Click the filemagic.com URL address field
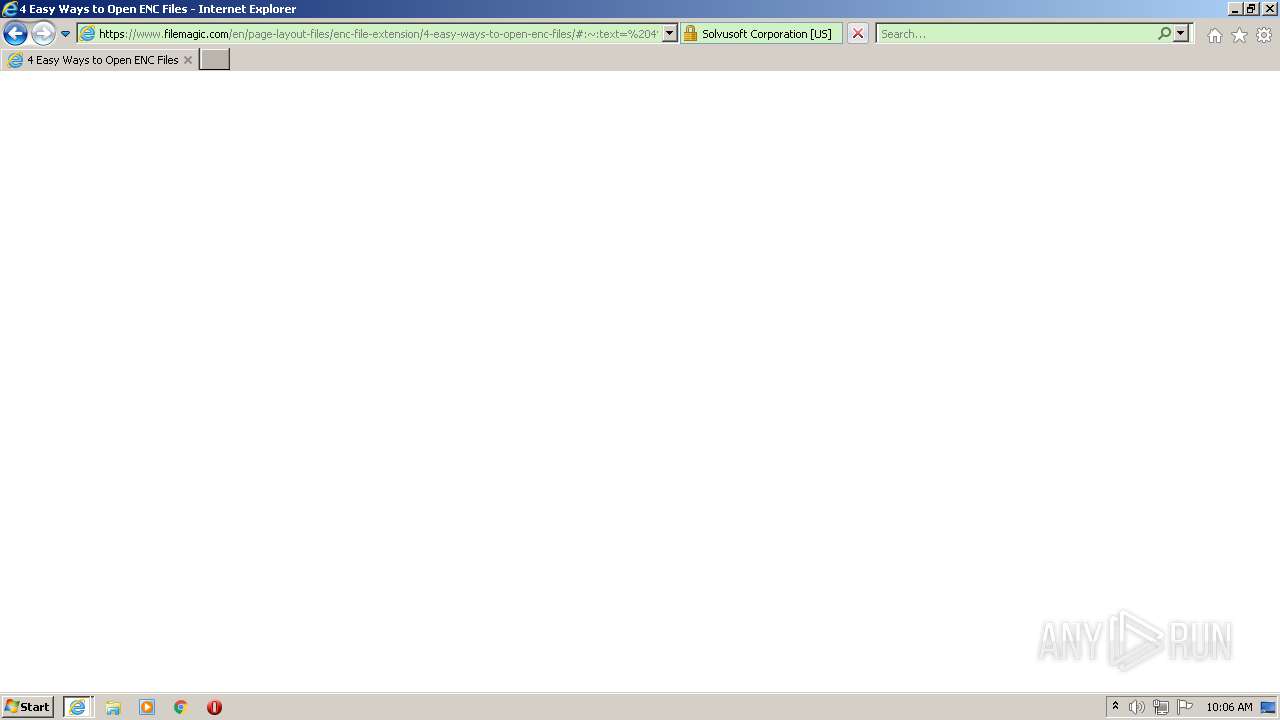 coord(378,34)
